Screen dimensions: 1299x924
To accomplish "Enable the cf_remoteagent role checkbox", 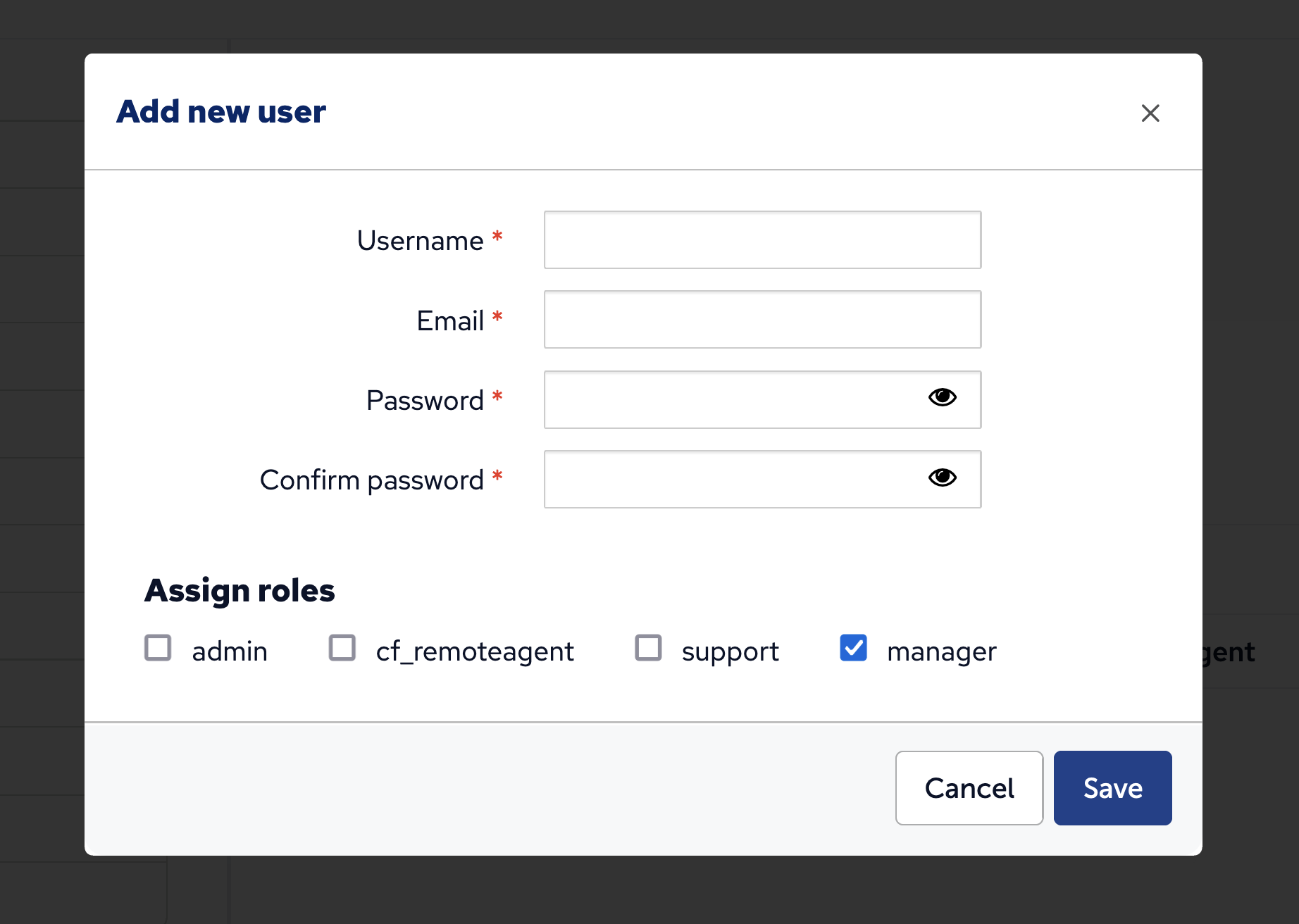I will pos(342,648).
